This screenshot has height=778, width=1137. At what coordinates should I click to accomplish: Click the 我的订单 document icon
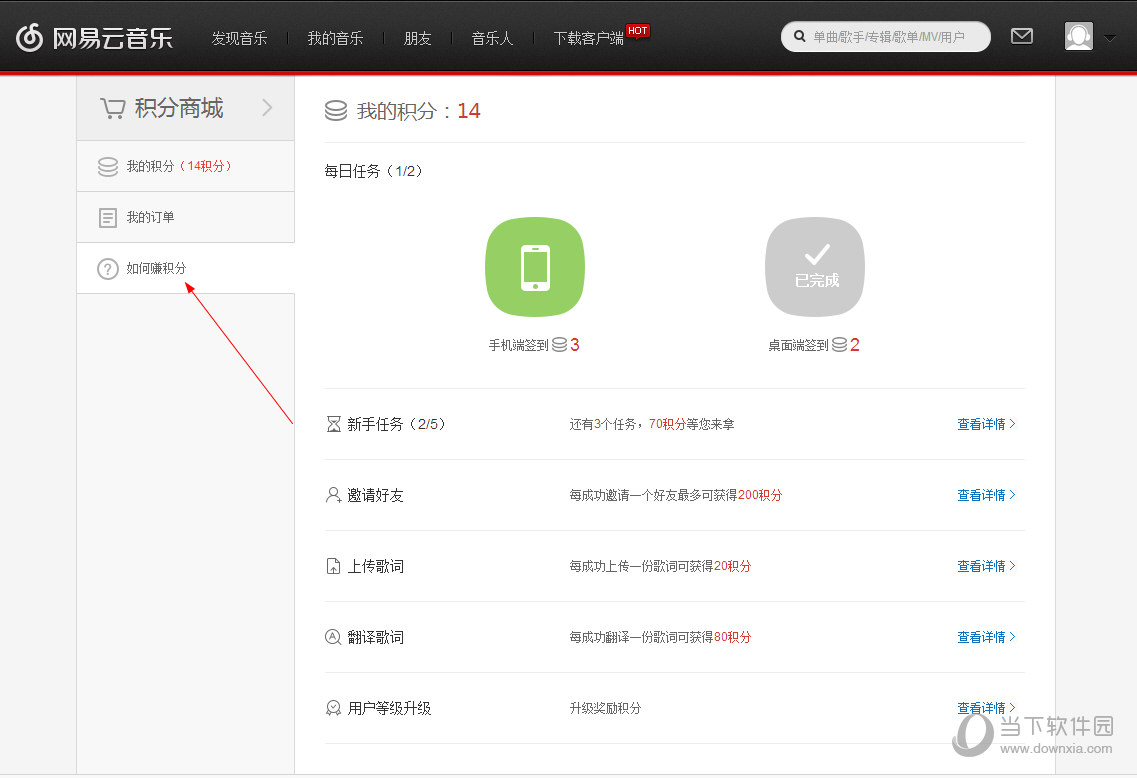click(x=108, y=217)
